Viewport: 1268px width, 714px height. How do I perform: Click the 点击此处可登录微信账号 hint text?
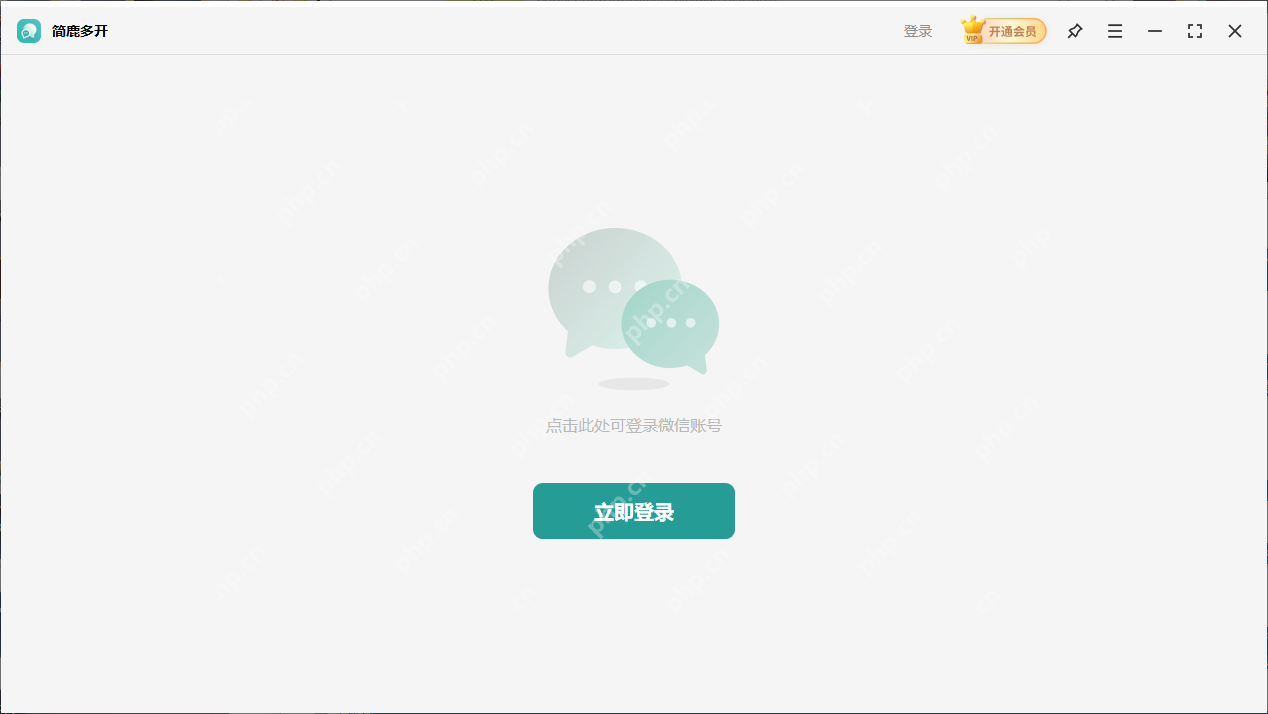tap(633, 426)
